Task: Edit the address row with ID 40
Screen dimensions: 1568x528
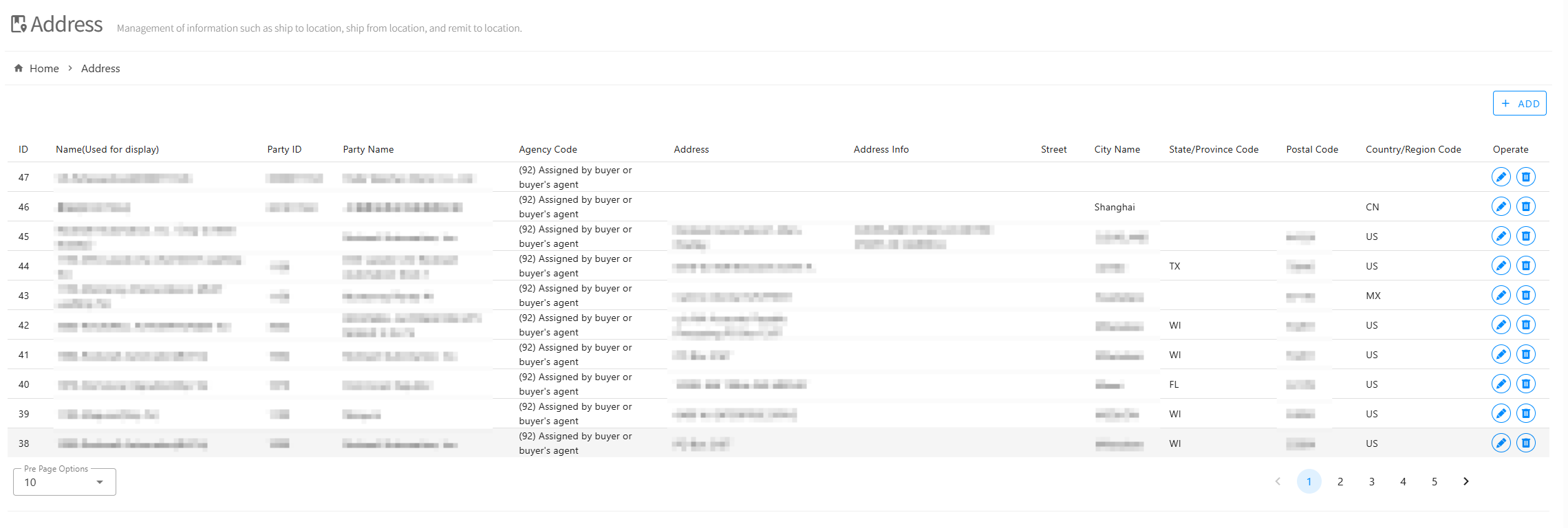Action: pos(1501,384)
